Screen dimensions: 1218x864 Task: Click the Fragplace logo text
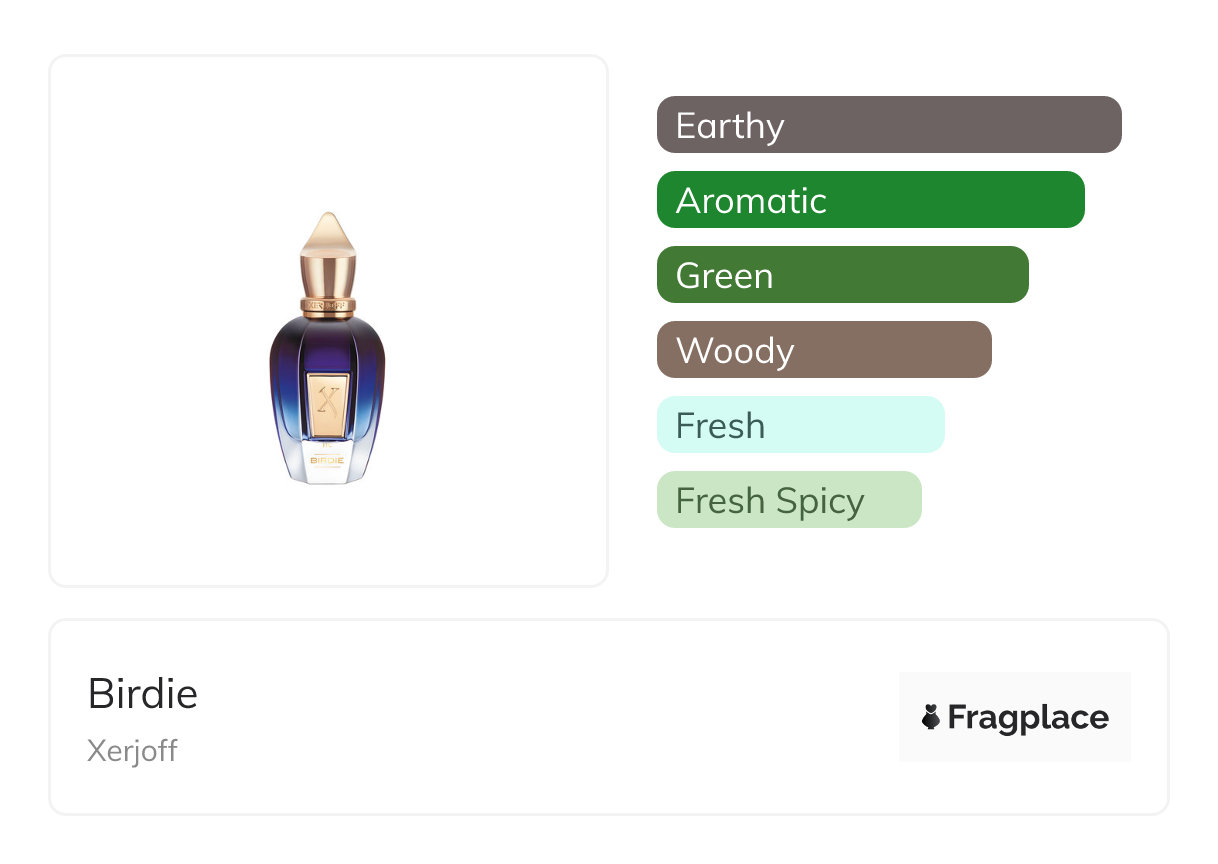click(x=1027, y=718)
